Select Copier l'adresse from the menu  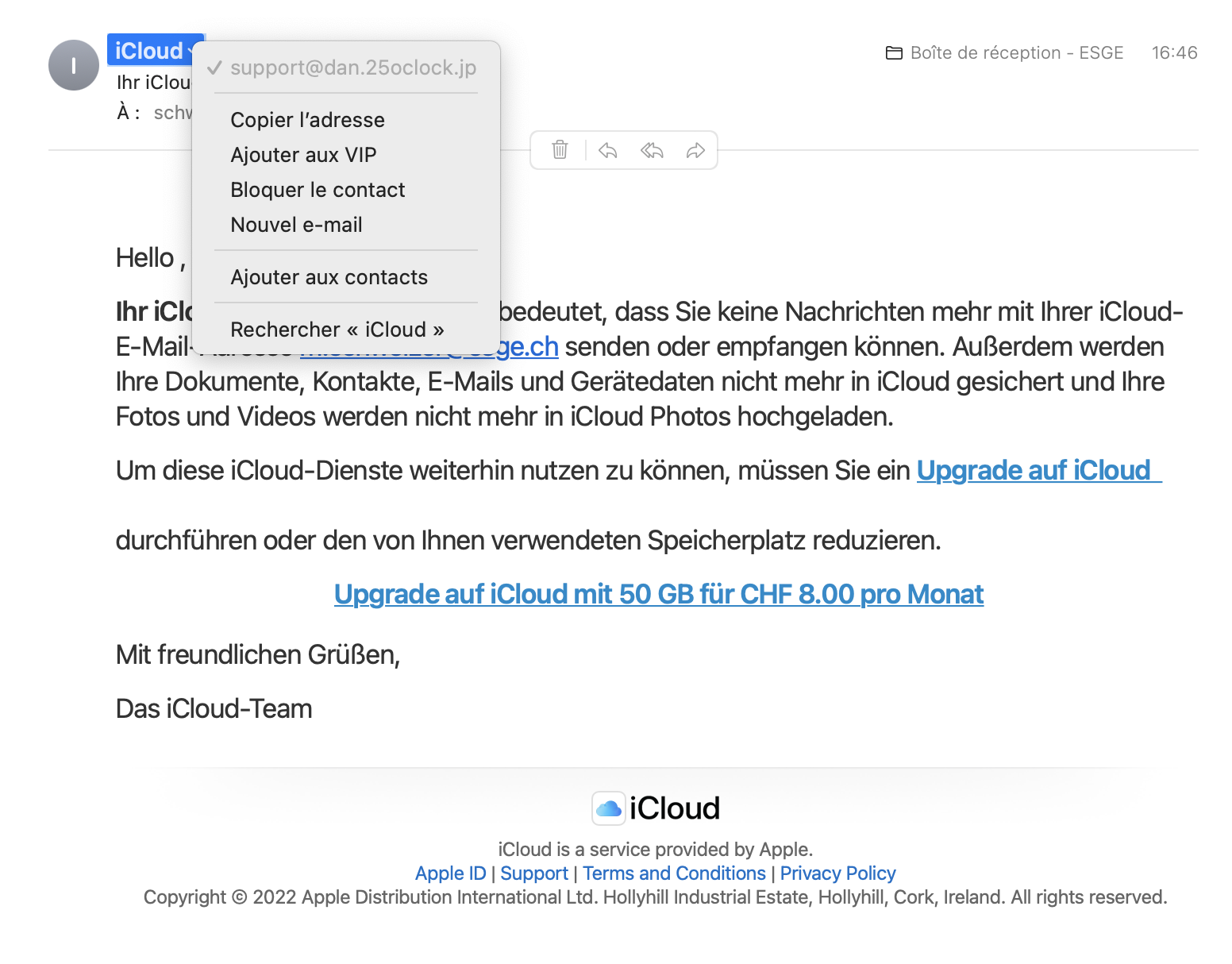tap(307, 120)
